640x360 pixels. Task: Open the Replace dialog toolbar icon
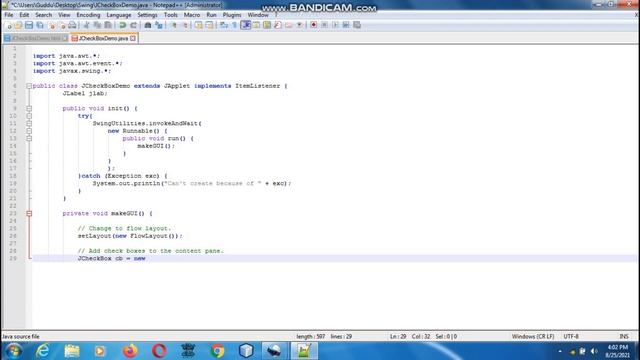point(159,25)
